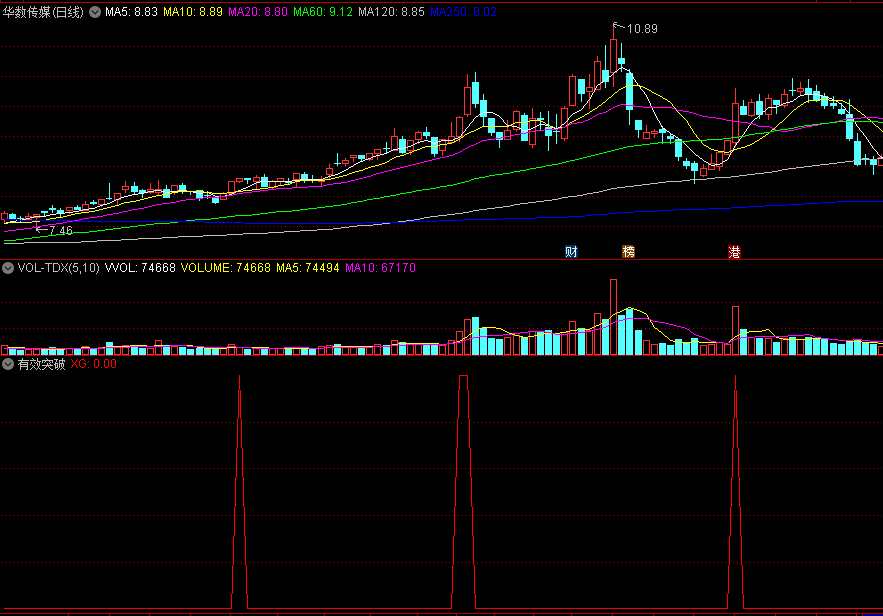The width and height of the screenshot is (883, 616).
Task: Click the MA120: 8.85 label
Action: pos(391,12)
